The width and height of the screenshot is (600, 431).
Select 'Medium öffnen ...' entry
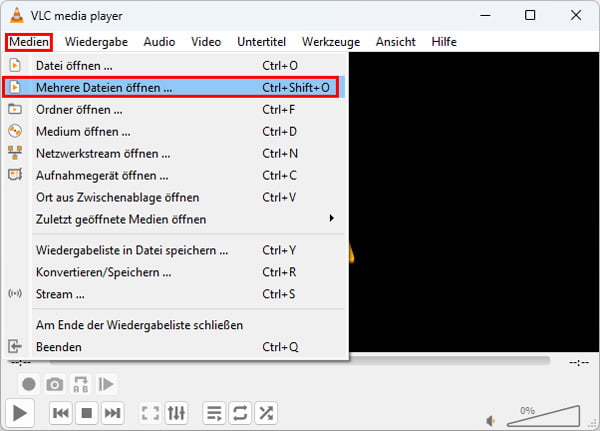point(174,131)
